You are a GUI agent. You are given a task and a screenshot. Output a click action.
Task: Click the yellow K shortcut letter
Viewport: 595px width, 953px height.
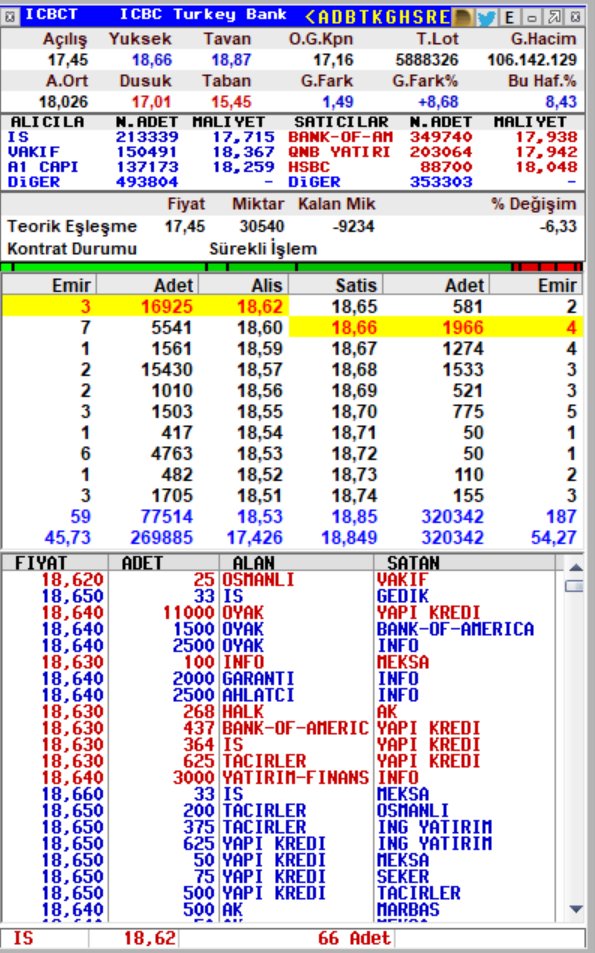point(376,17)
